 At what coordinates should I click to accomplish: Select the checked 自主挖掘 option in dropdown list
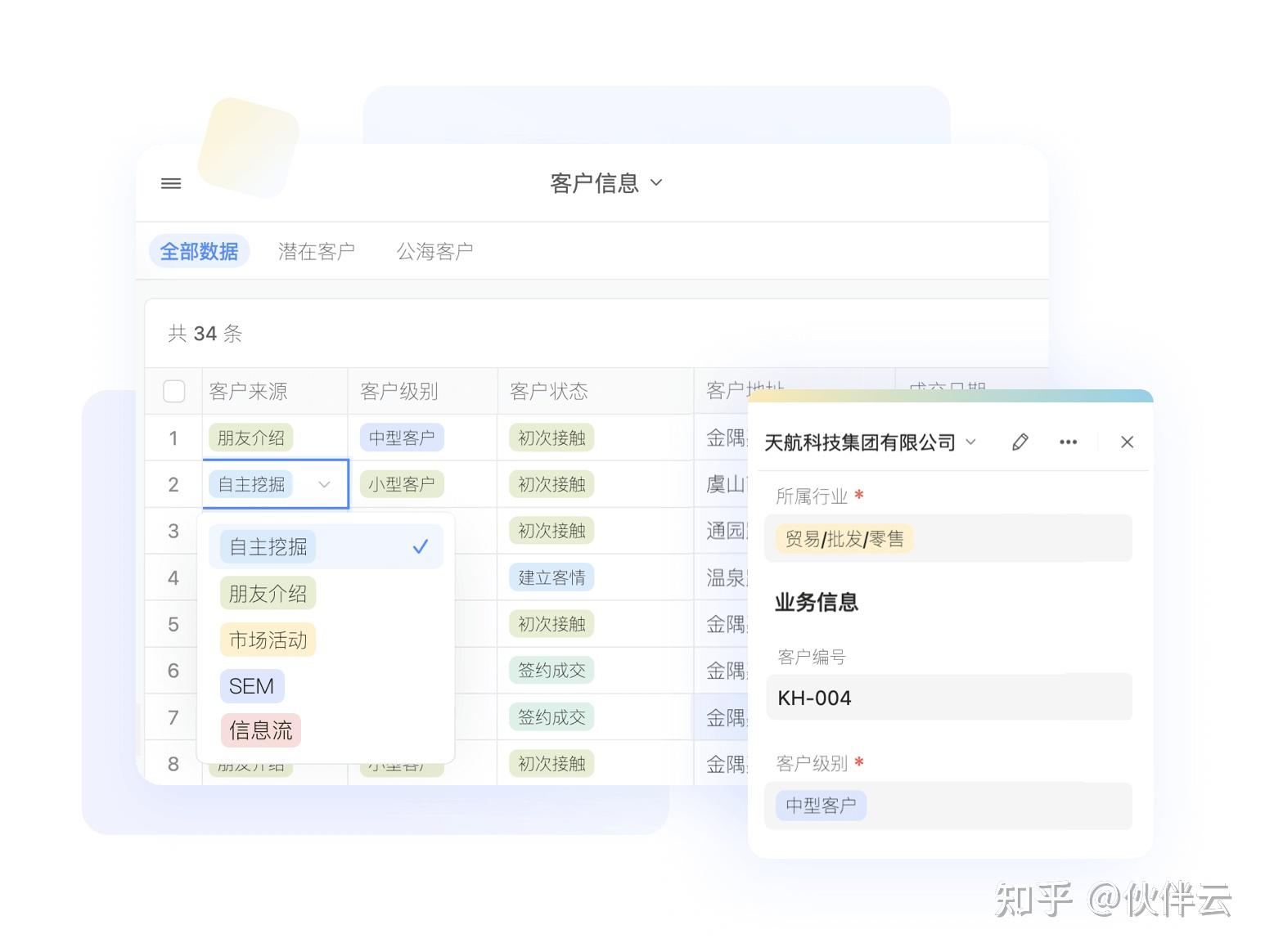(326, 546)
